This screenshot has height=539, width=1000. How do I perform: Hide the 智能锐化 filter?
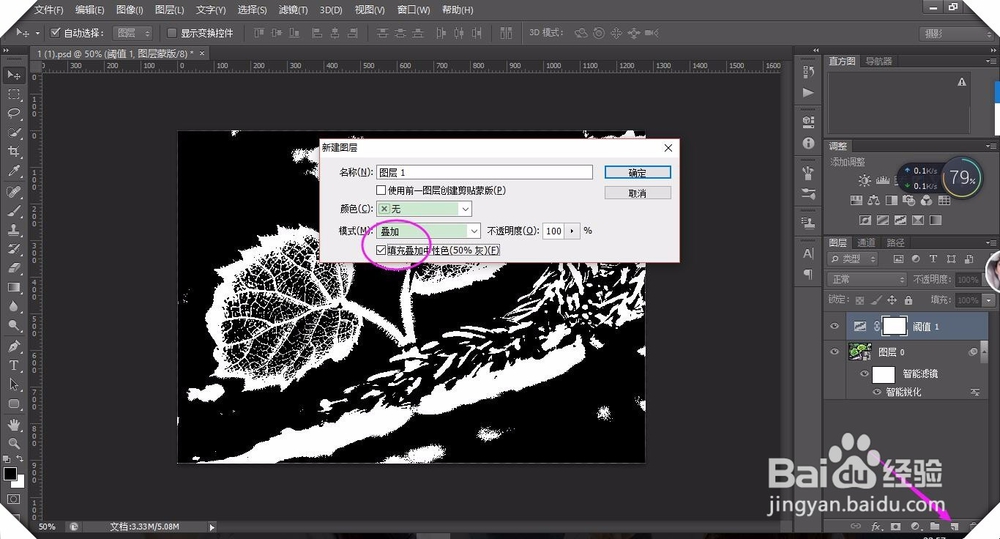877,392
